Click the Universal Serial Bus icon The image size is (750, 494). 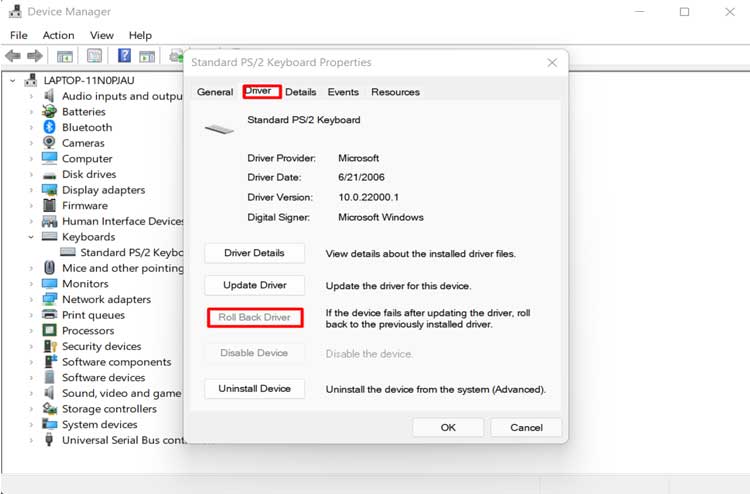pos(49,439)
